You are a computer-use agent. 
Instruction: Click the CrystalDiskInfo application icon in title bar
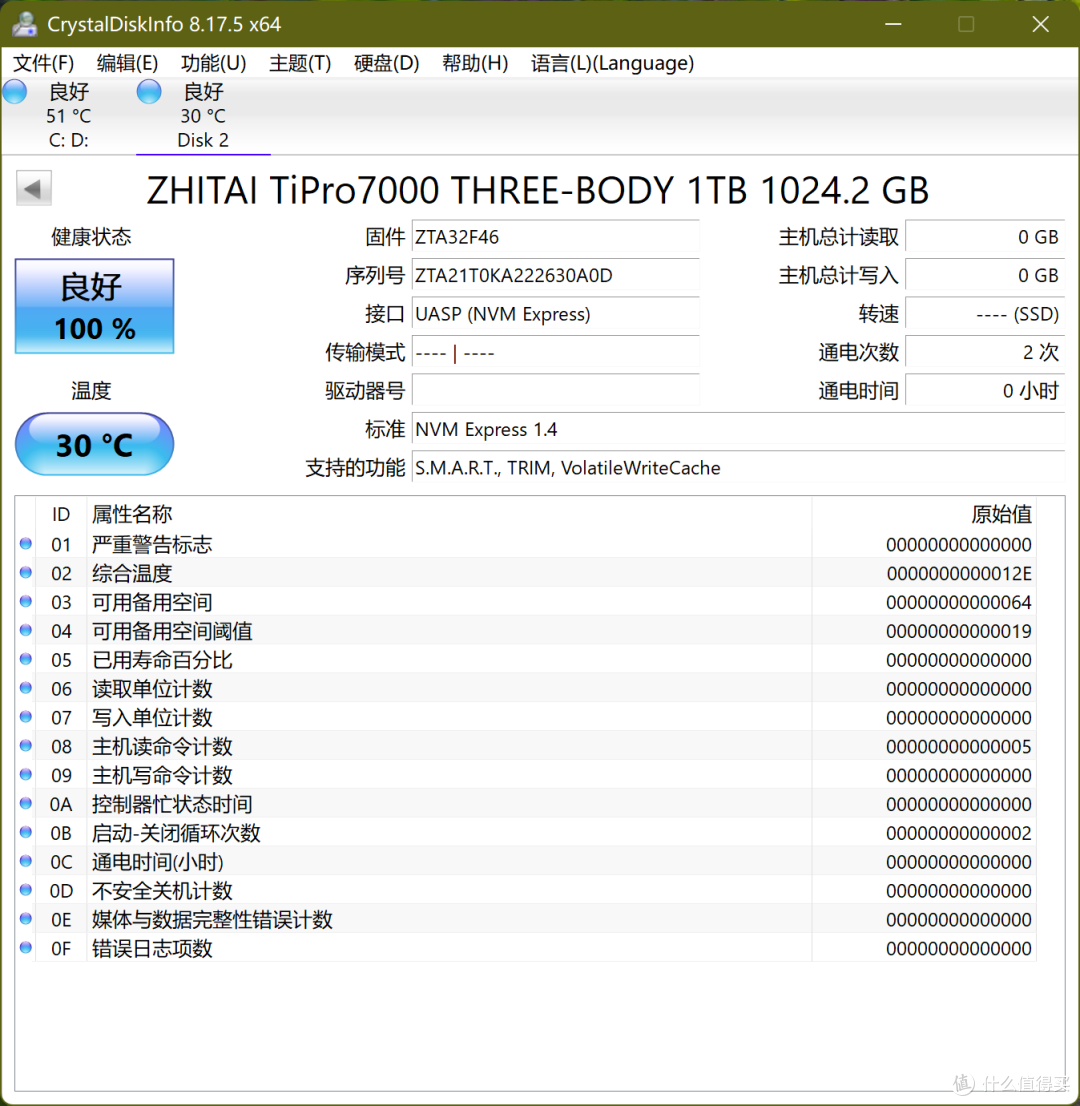tap(24, 23)
